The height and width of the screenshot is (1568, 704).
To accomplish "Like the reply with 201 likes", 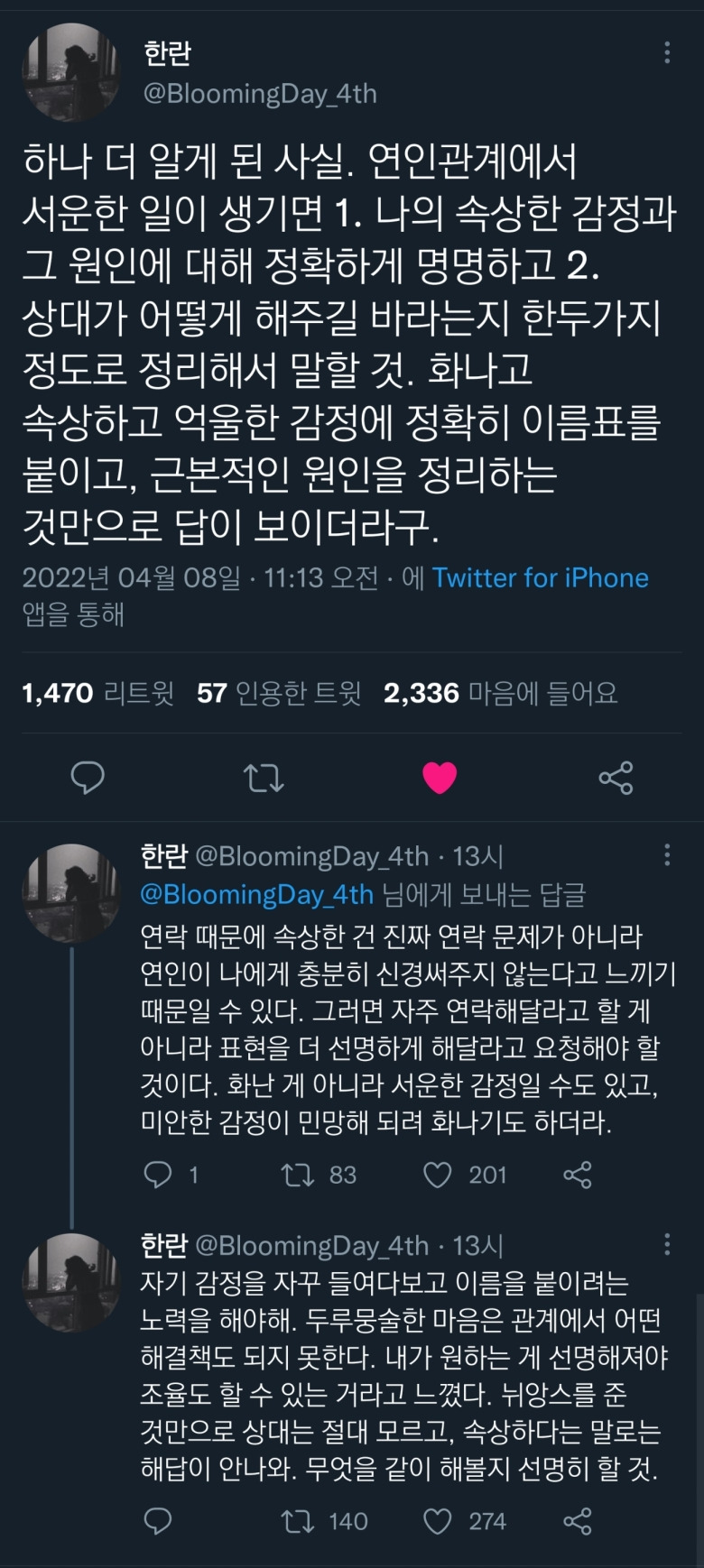I will (438, 1174).
